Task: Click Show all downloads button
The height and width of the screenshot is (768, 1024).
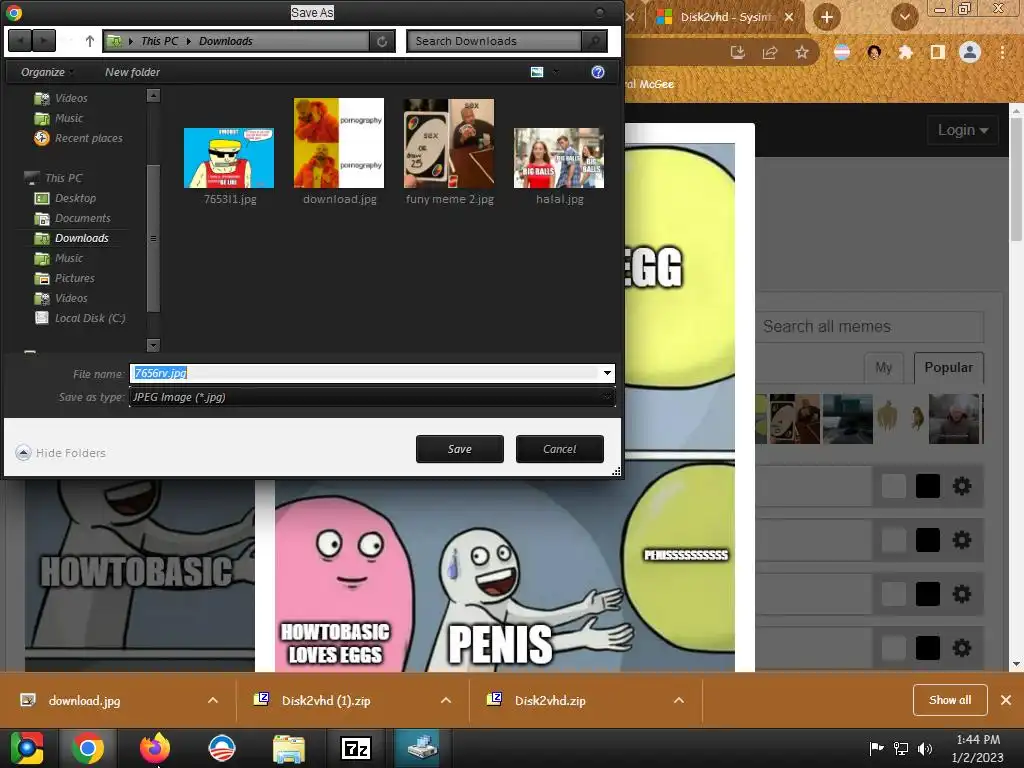Action: (x=950, y=700)
